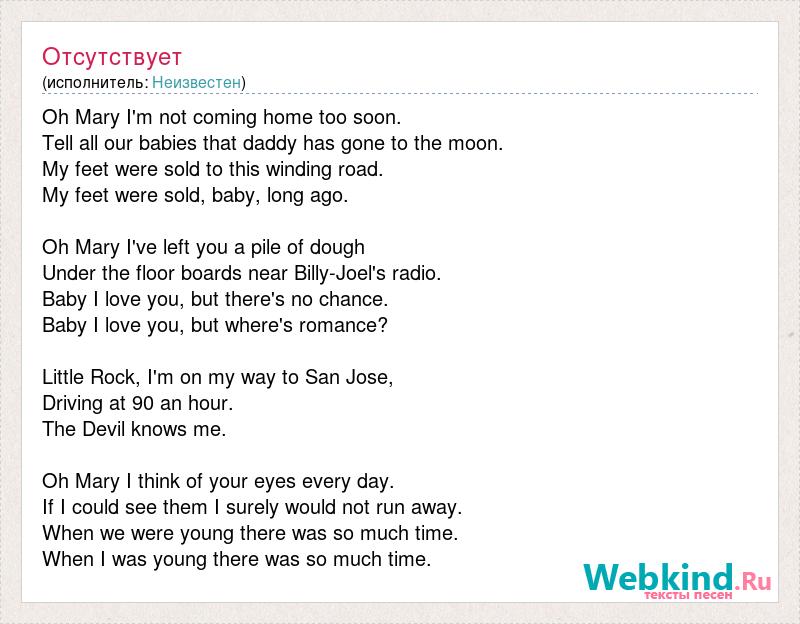The image size is (800, 624).
Task: Click the line 'If I could see them I surely would'
Action: [253, 508]
